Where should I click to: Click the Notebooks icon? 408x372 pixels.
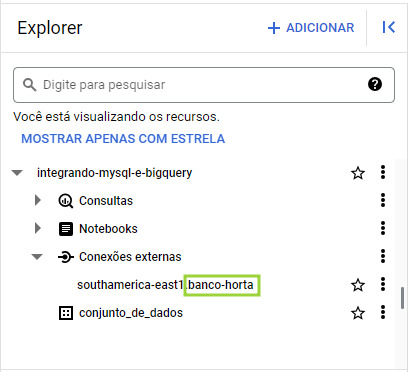click(66, 229)
